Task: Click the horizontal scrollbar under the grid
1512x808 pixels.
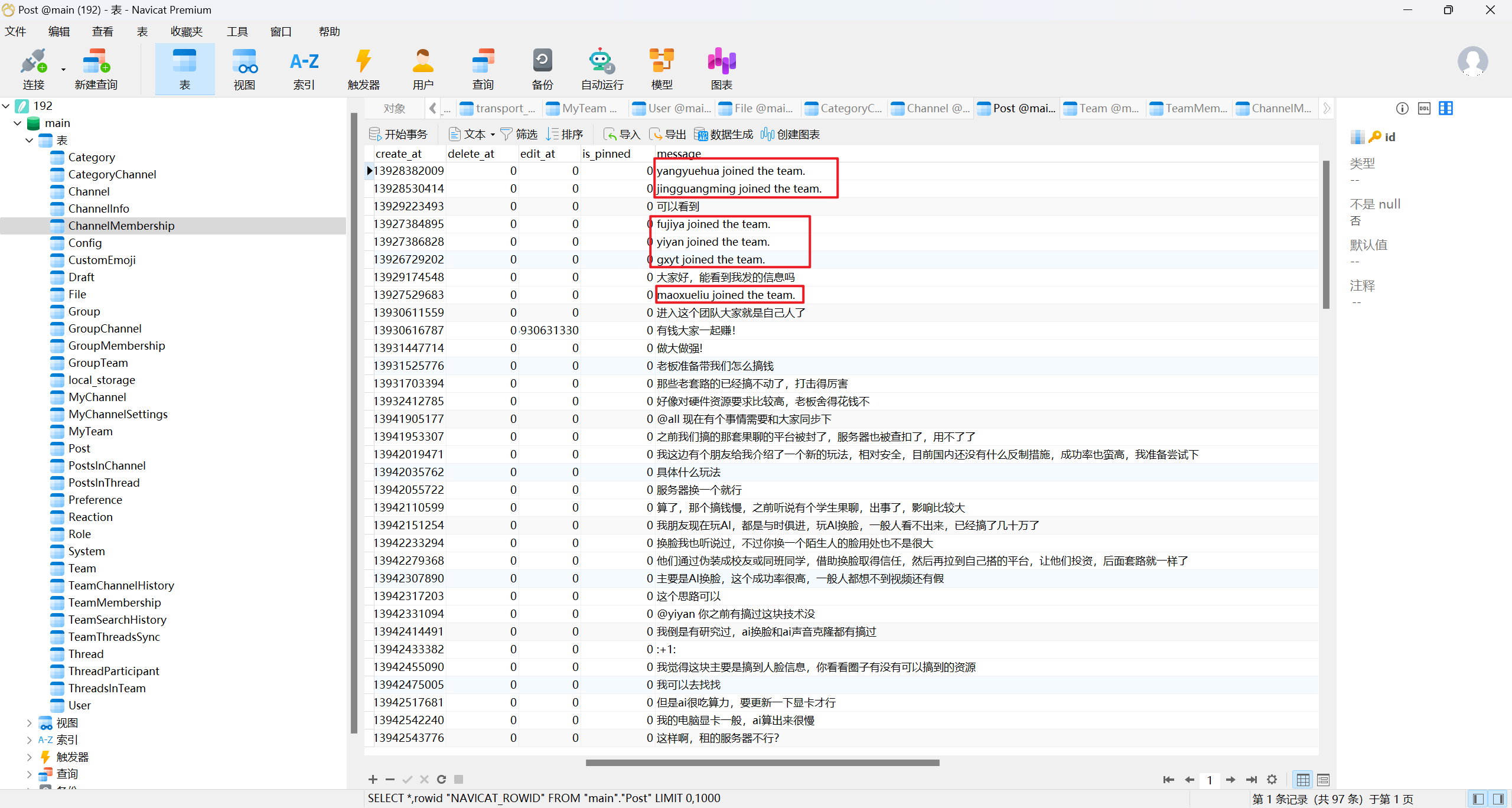Action: pos(762,763)
